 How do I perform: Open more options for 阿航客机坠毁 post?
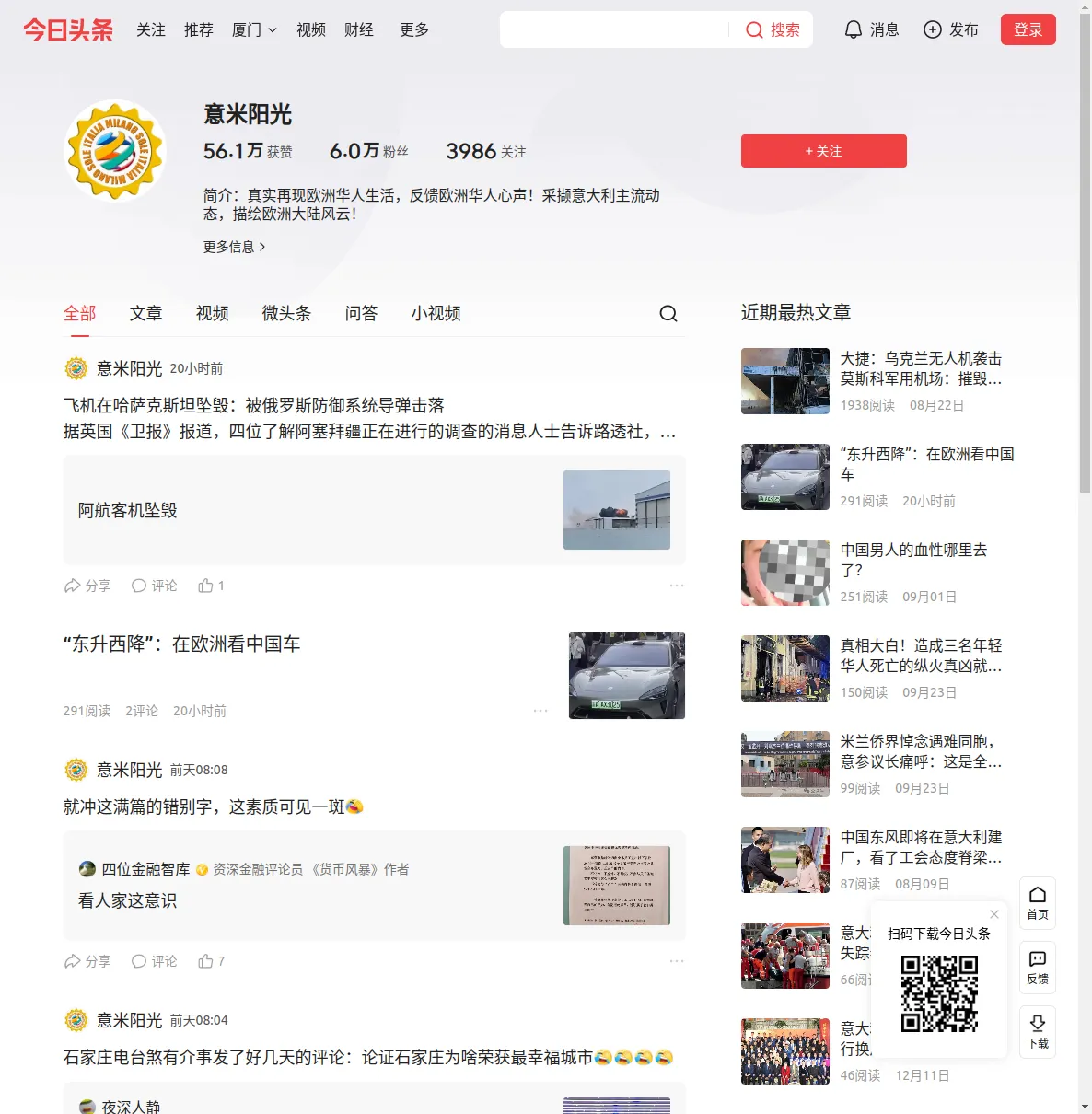[x=677, y=586]
